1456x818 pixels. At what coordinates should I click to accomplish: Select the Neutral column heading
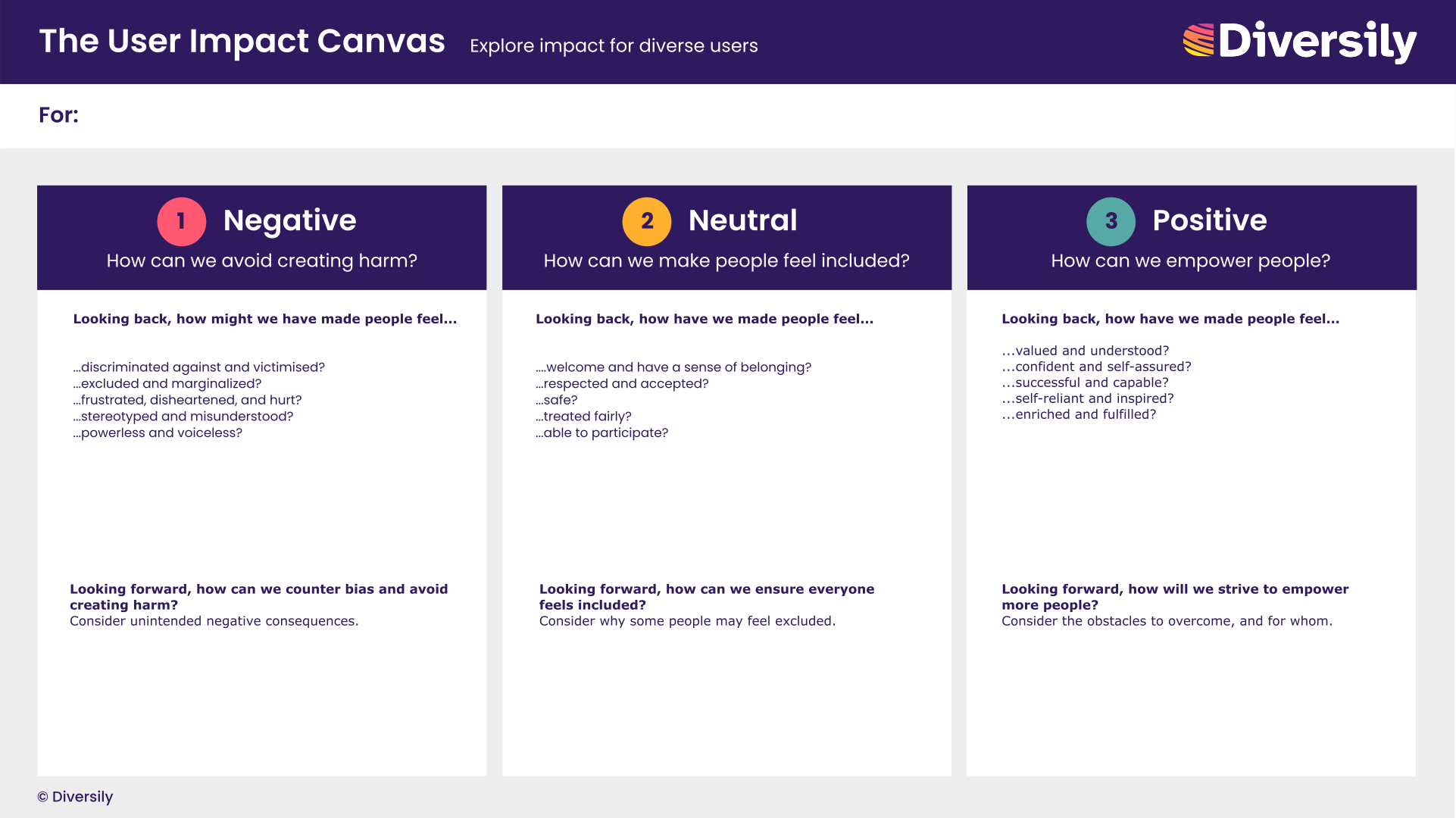(x=742, y=220)
